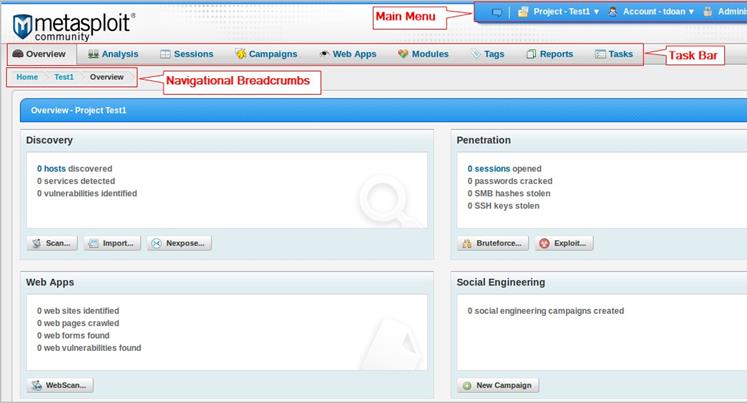Open the '0 hosts' discovered link
The image size is (747, 403).
click(51, 169)
